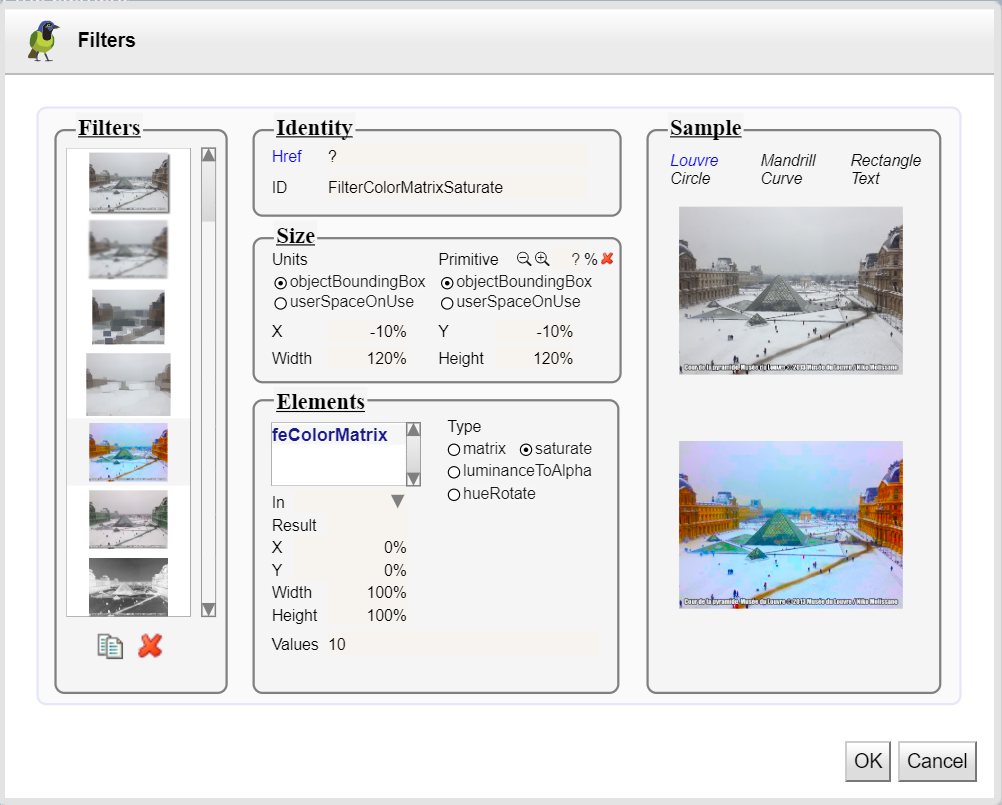Click the Size Y field -10%
Viewport: 1002px width, 805px height.
click(535, 332)
